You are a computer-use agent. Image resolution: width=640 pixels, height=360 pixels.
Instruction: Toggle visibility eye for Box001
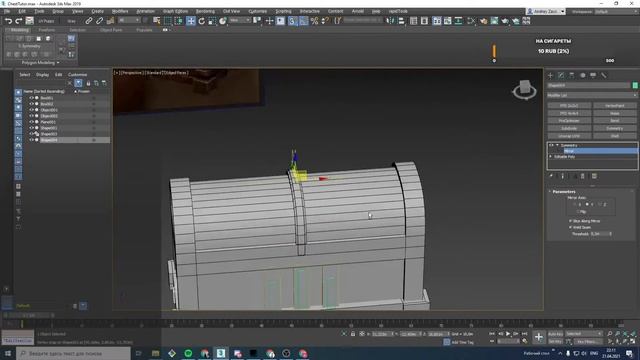tap(31, 98)
